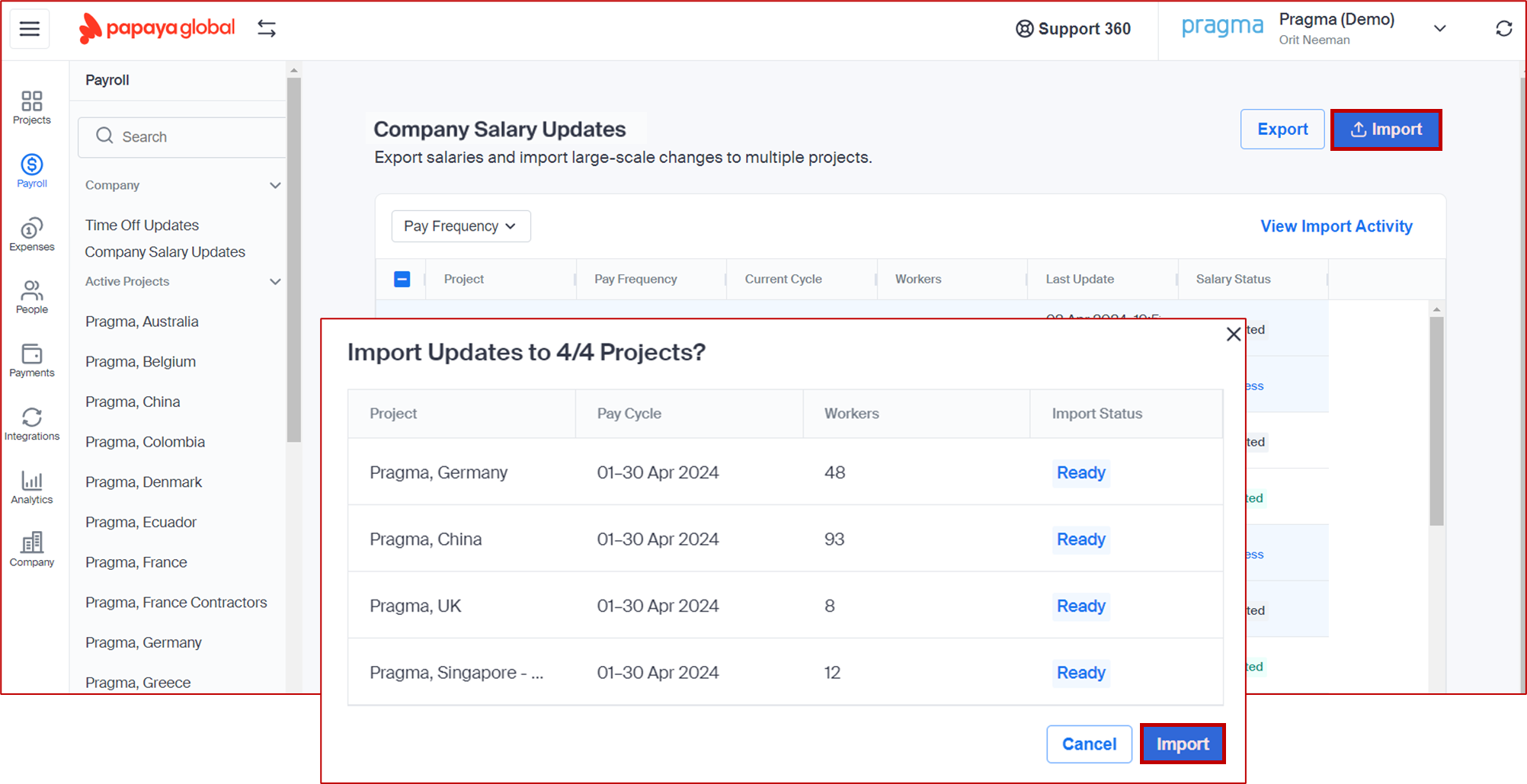Click Ready status for Pragma, UK
The height and width of the screenshot is (784, 1527).
click(x=1080, y=606)
